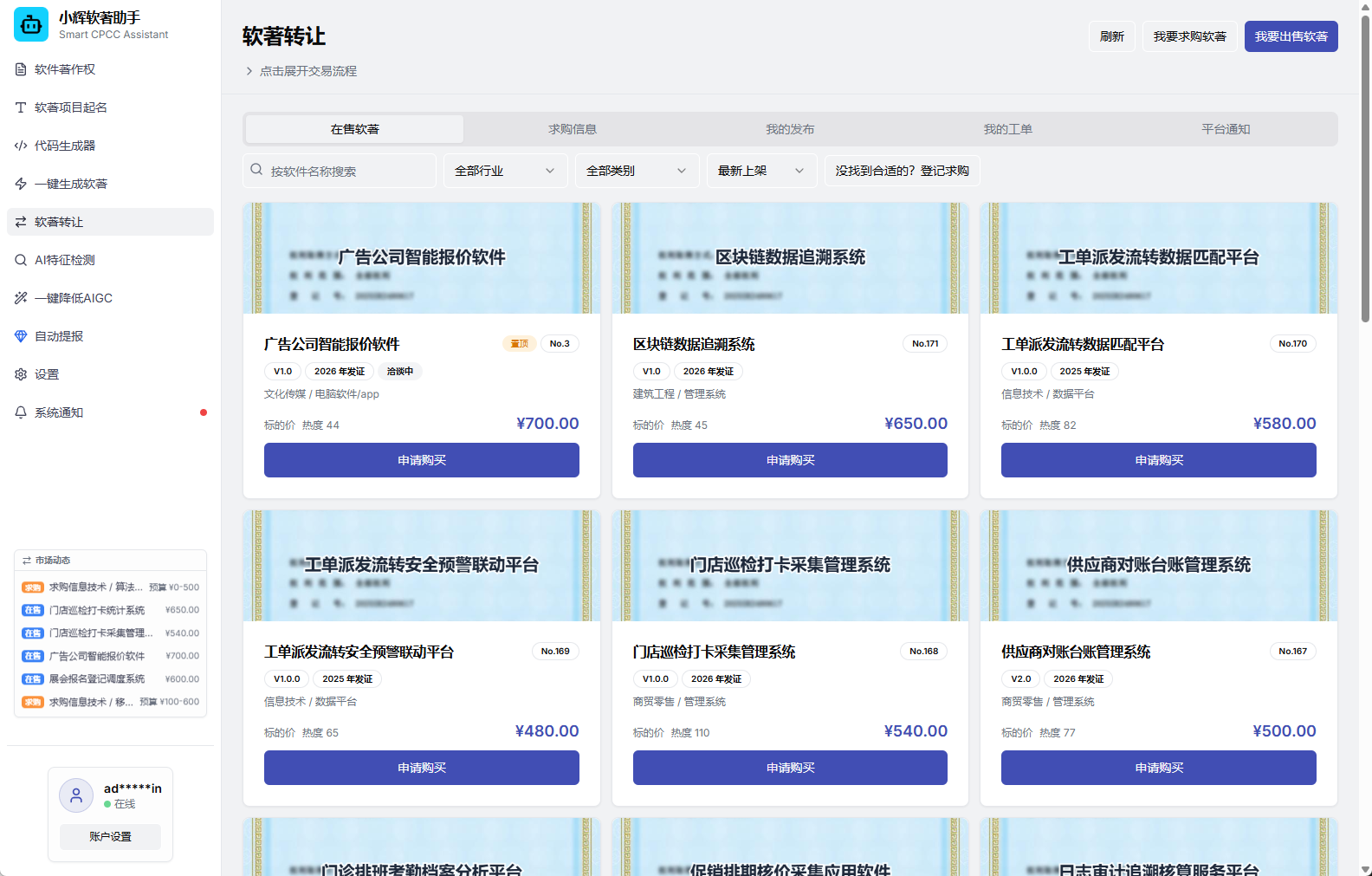Switch to the 在售软著 tab
The width and height of the screenshot is (1372, 876).
click(354, 129)
